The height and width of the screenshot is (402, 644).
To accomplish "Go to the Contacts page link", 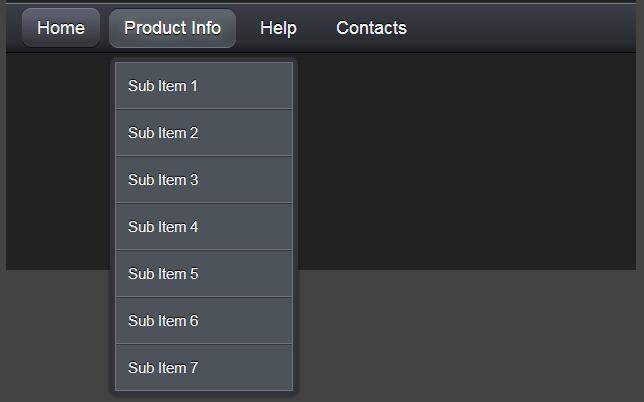I will pos(371,28).
